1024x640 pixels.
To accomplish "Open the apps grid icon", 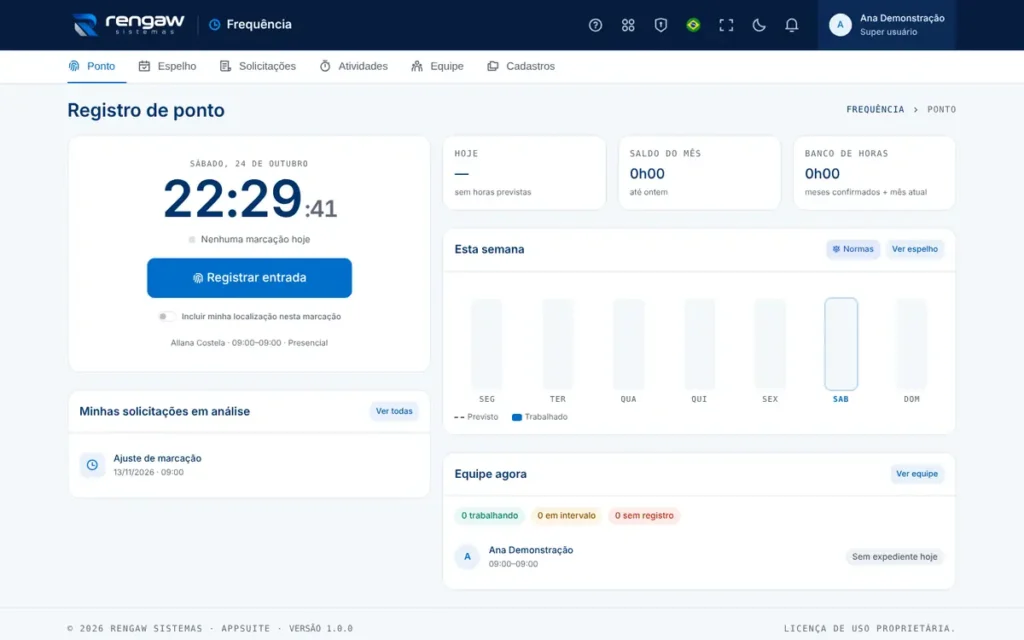I will (x=628, y=25).
